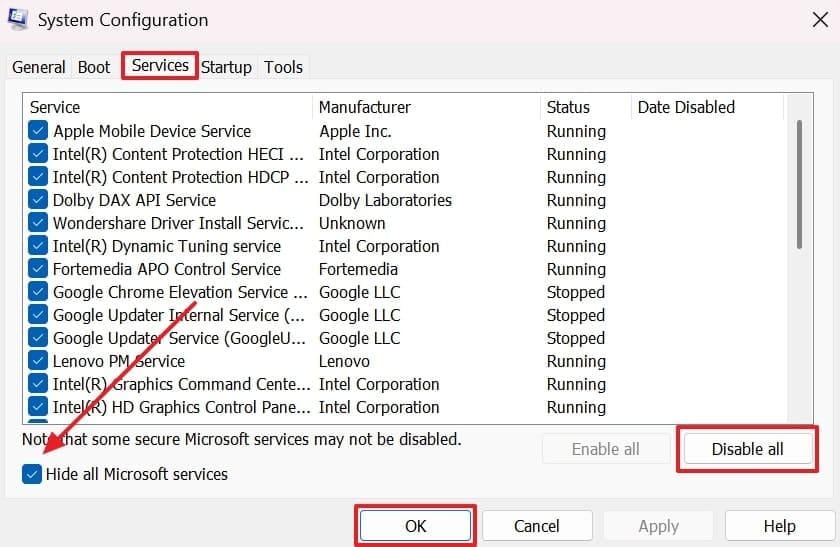Close the System Configuration window
Screen dimensions: 840x547
[820, 20]
